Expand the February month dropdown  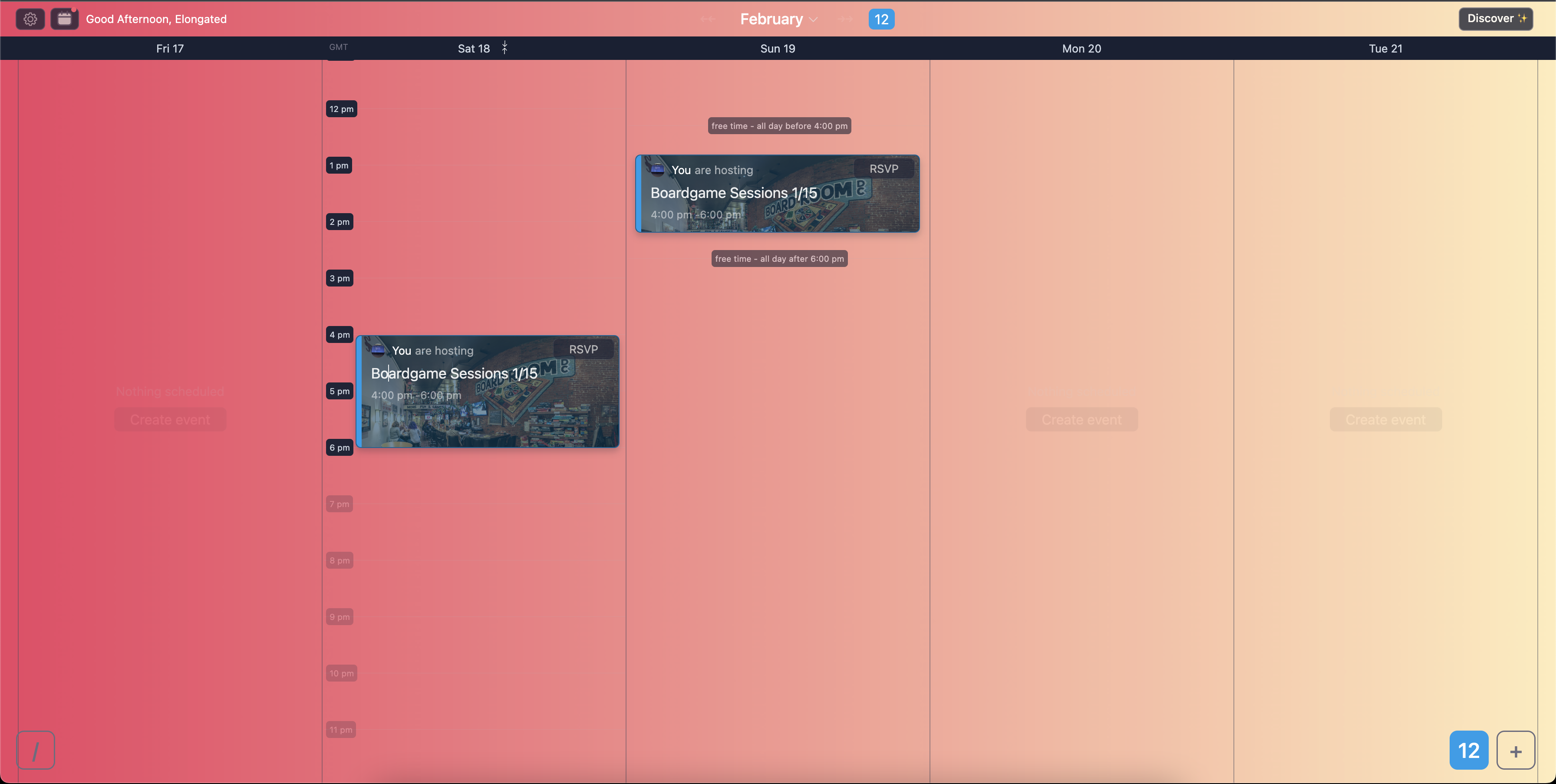click(778, 20)
